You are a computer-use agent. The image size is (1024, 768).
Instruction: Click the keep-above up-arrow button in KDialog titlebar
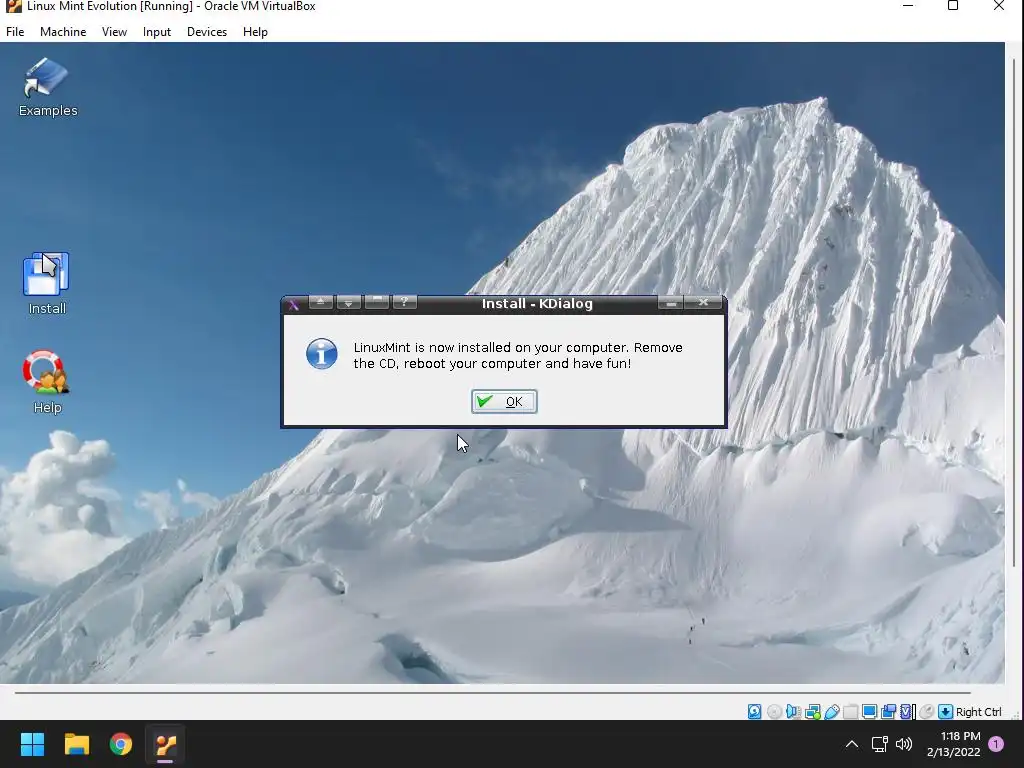click(x=321, y=302)
